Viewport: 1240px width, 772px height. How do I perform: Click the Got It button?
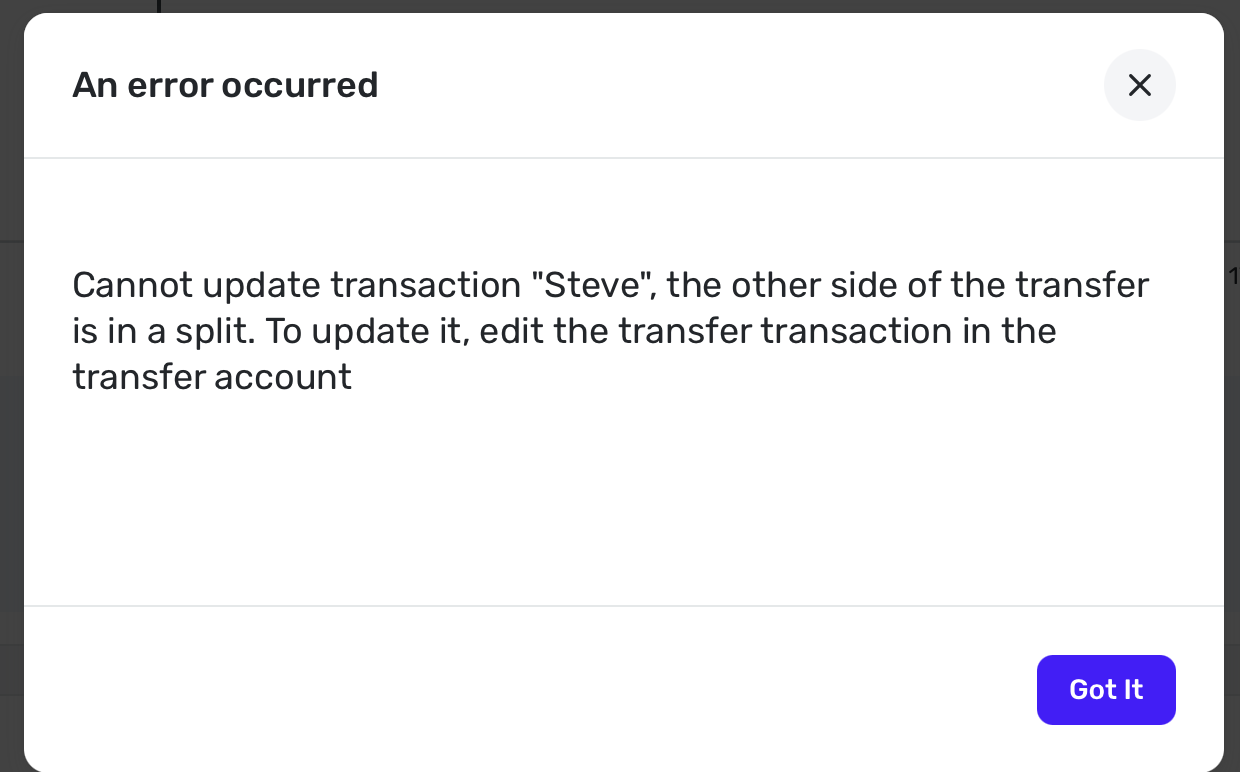click(x=1106, y=690)
